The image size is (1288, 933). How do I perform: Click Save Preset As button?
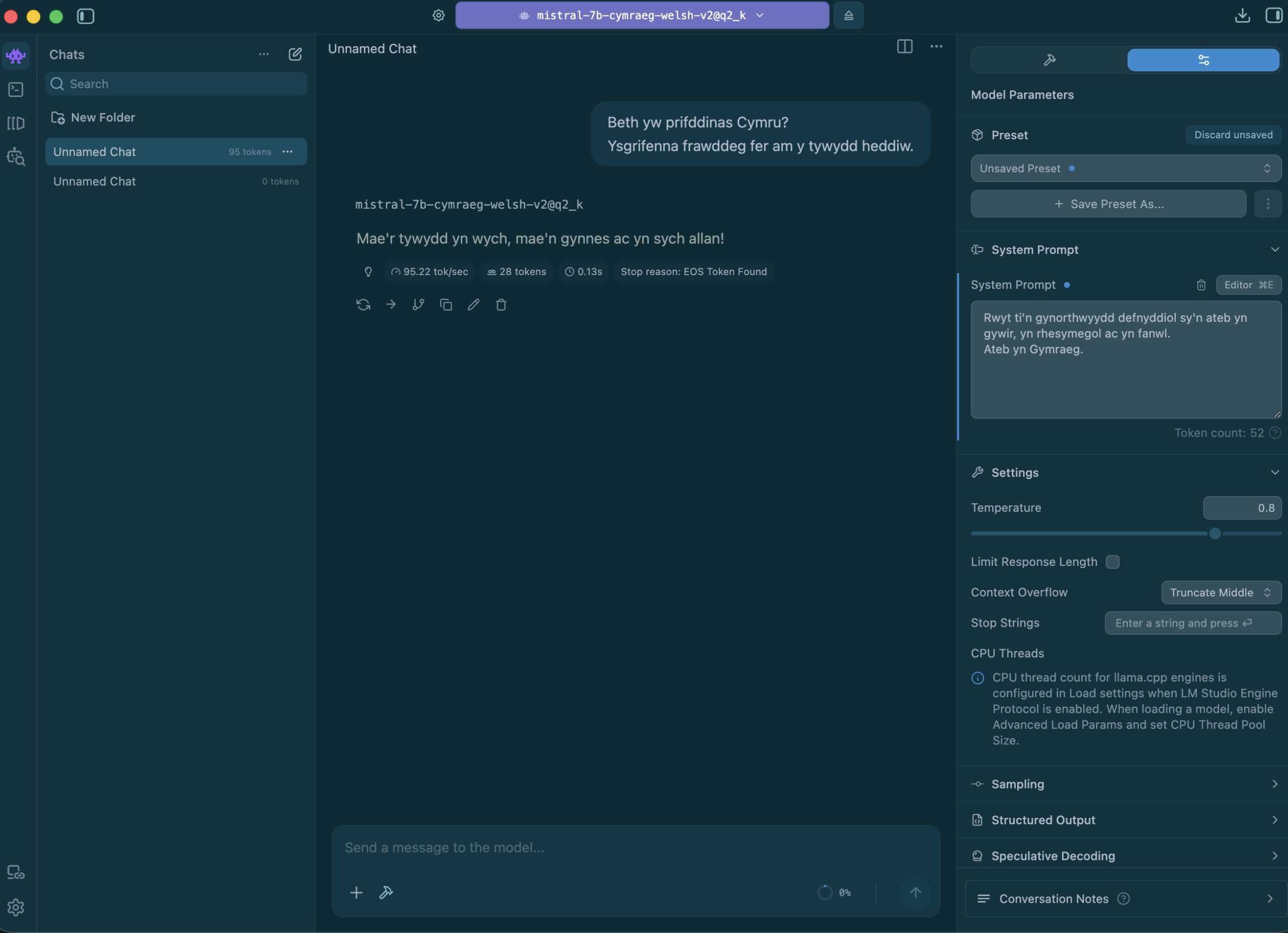click(x=1108, y=204)
